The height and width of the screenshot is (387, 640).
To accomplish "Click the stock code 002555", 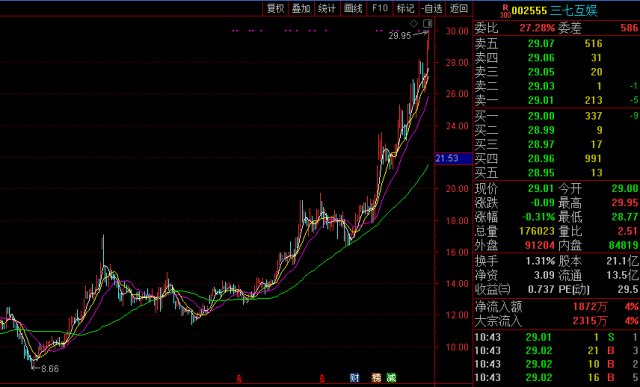I will click(529, 11).
